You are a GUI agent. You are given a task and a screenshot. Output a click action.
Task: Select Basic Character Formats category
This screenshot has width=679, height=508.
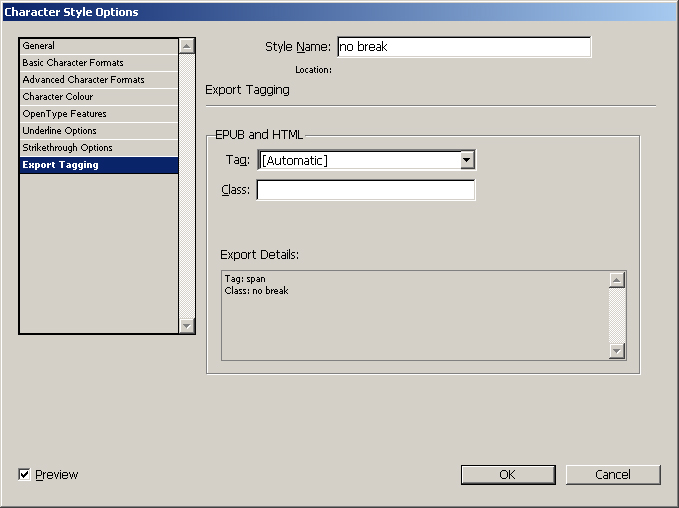point(99,63)
